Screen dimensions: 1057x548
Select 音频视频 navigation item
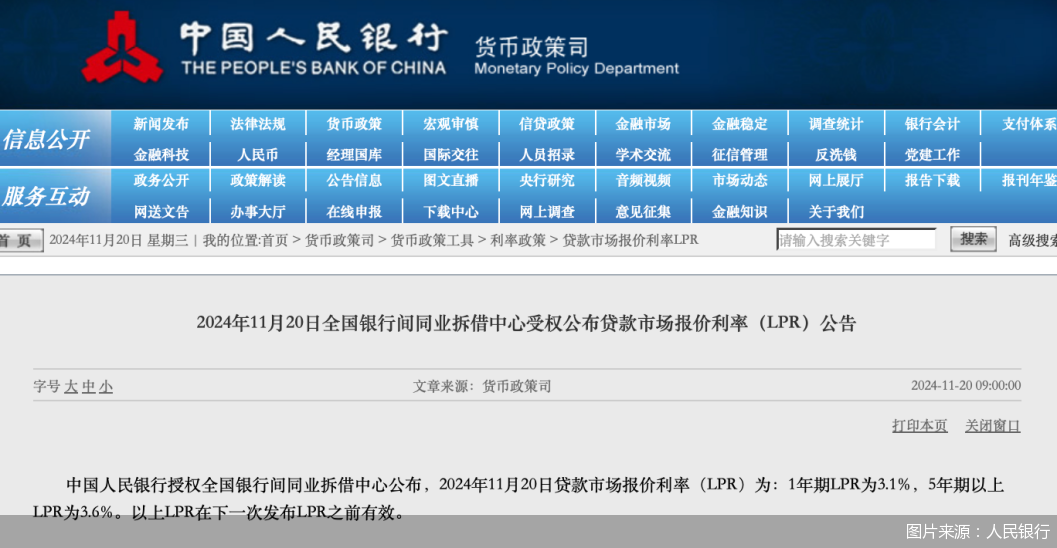pyautogui.click(x=643, y=181)
